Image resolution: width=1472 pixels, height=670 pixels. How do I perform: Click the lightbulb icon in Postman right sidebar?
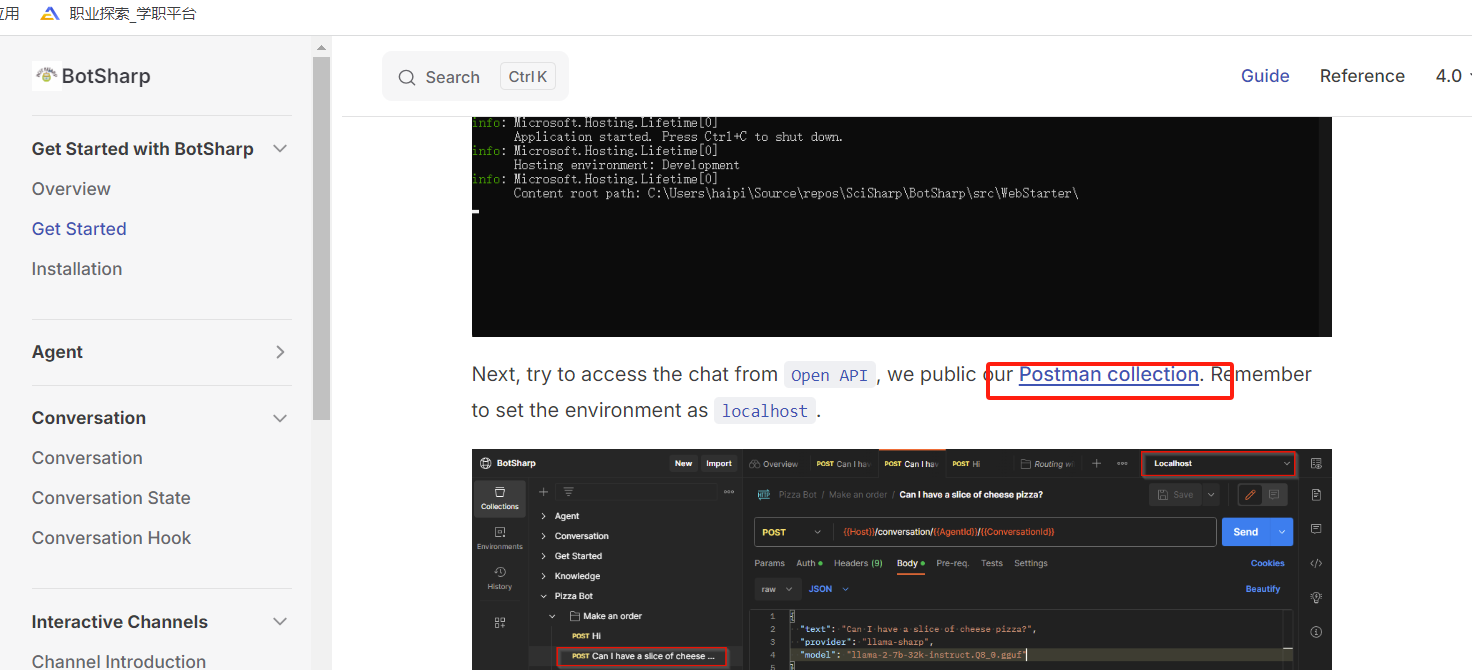[1316, 598]
